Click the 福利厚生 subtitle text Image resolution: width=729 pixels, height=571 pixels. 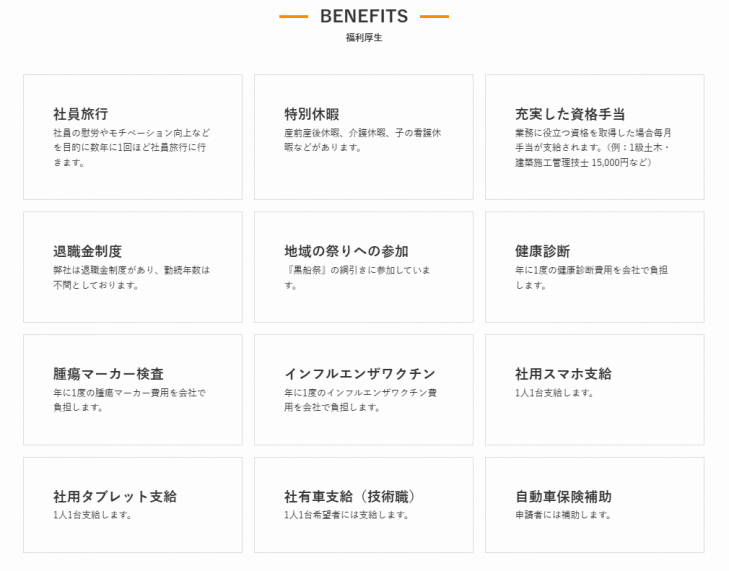point(364,38)
